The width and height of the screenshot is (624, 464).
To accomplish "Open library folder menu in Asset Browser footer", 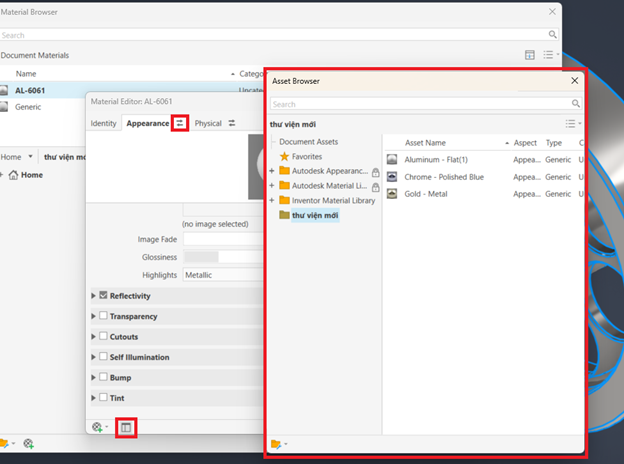I will point(279,444).
